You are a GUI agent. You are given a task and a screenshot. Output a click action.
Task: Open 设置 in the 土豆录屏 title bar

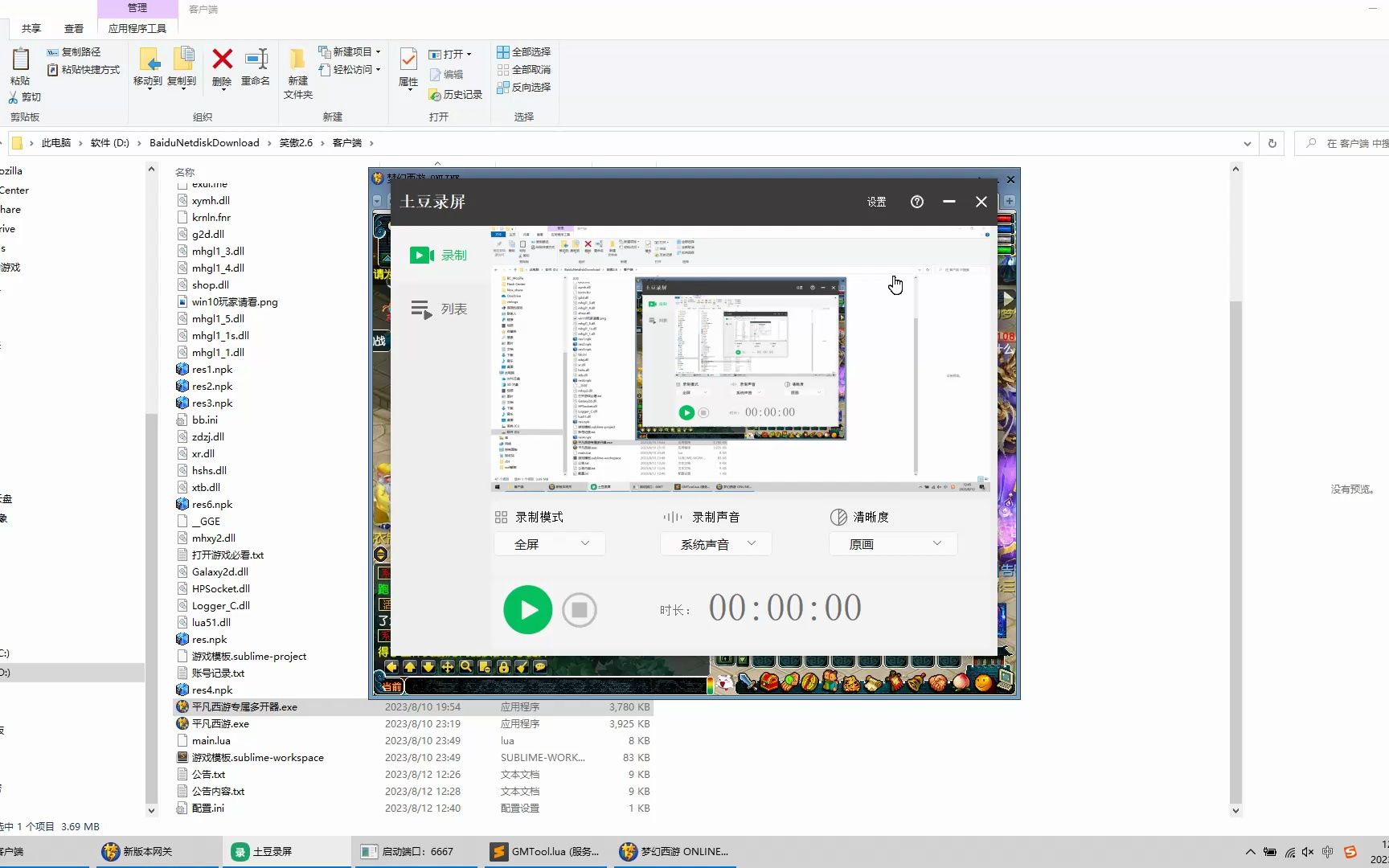(876, 202)
